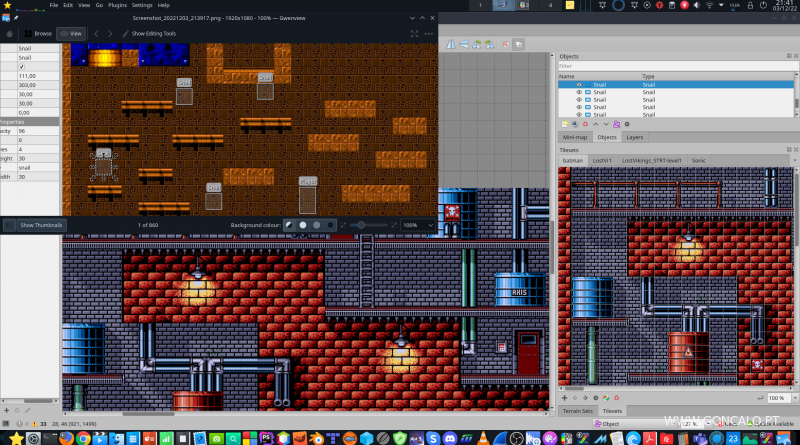Click the Filter field in Objects panel
This screenshot has width=800, height=445.
coord(677,66)
